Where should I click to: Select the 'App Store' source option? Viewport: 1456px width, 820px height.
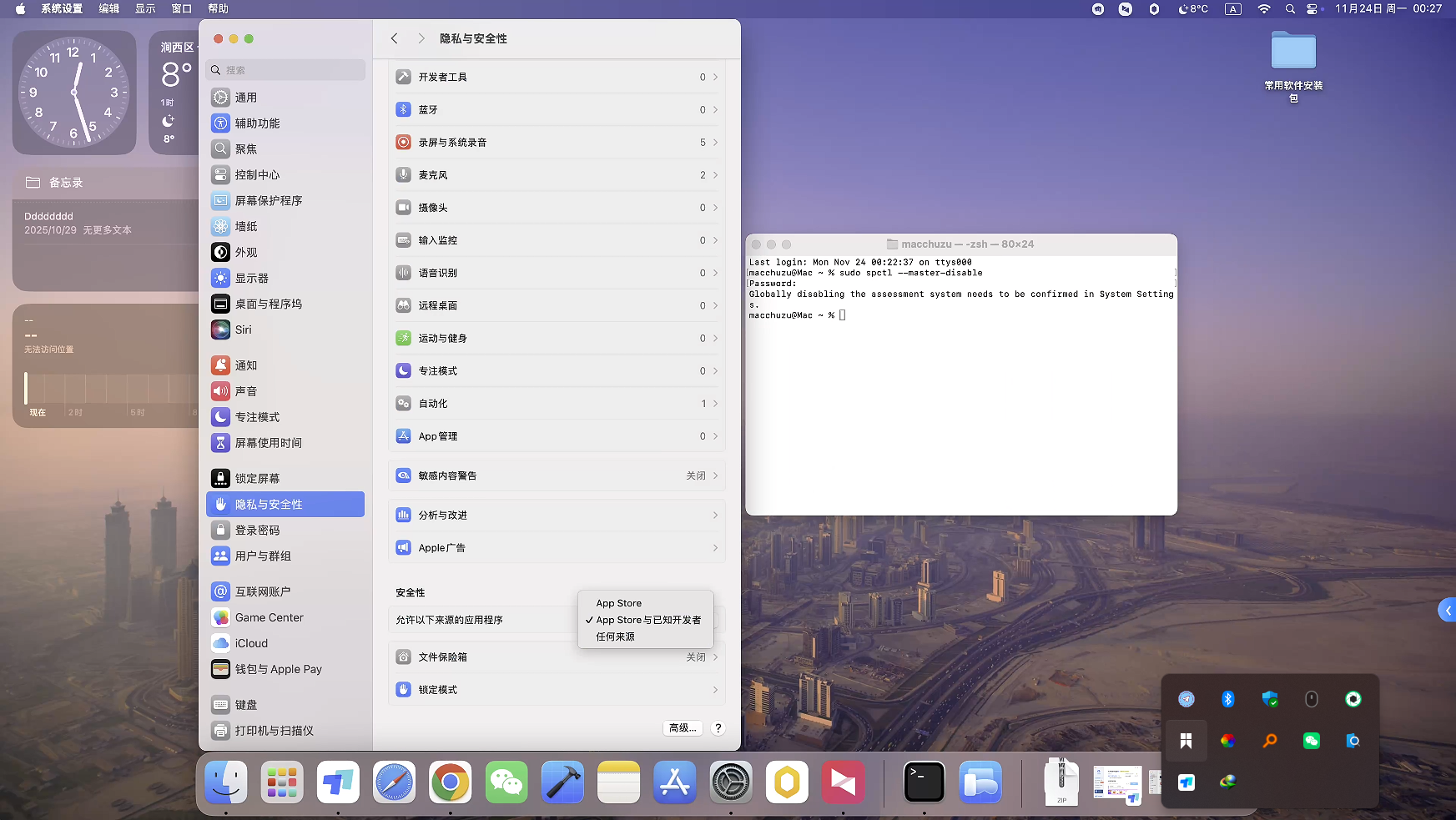618,603
